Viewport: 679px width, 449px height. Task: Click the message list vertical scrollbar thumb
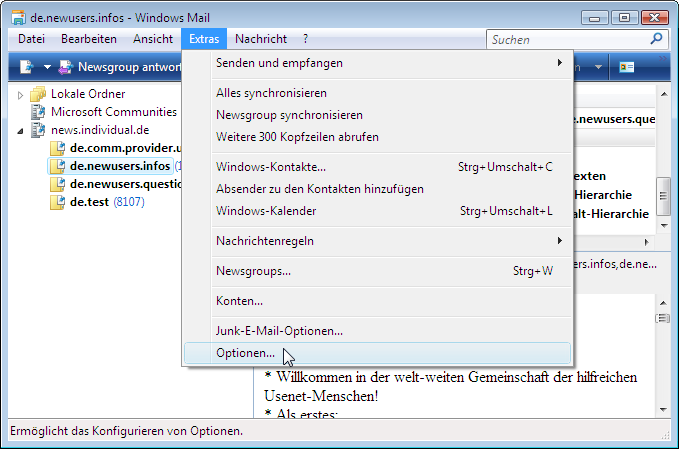[x=663, y=196]
